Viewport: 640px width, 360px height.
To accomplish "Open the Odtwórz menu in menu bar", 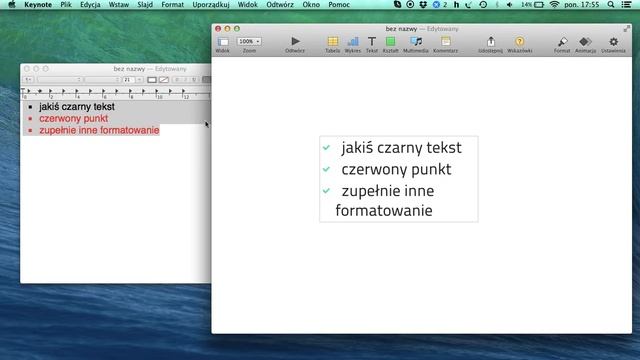I will pyautogui.click(x=280, y=4).
